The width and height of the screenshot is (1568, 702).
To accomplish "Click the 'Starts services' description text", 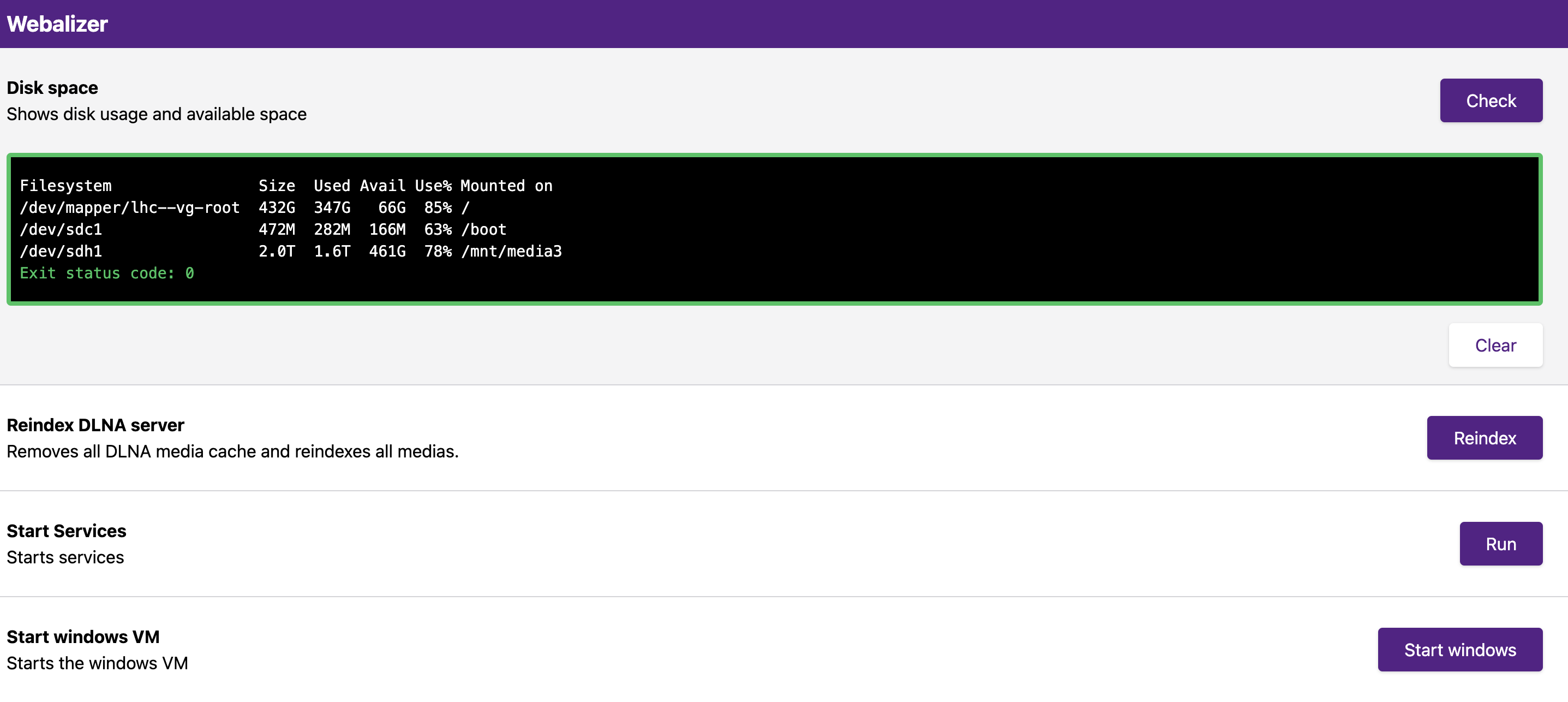I will coord(65,558).
